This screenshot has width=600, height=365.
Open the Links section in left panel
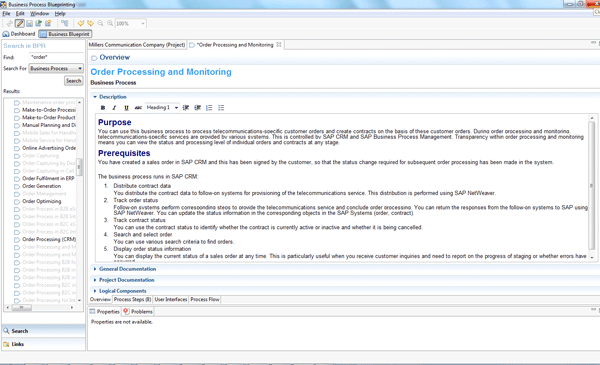[x=43, y=344]
